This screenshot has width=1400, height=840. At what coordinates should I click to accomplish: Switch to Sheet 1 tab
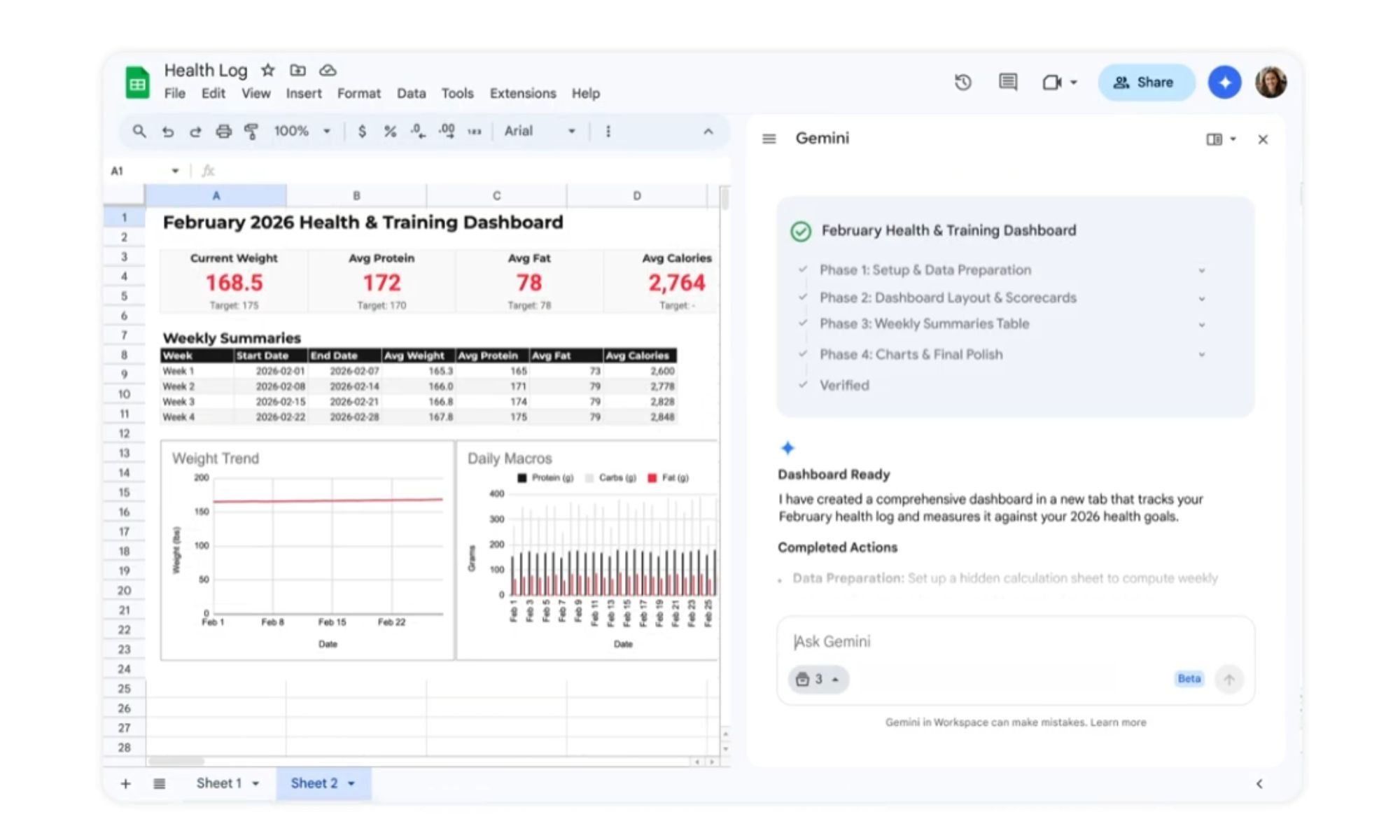220,783
